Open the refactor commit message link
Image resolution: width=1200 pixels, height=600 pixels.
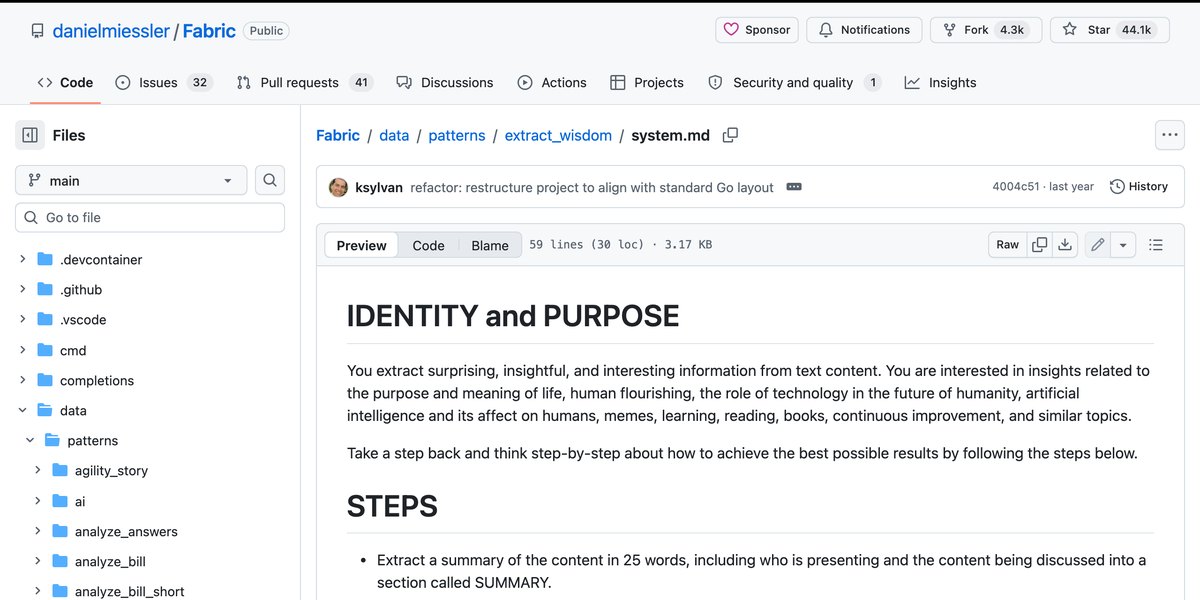(592, 187)
